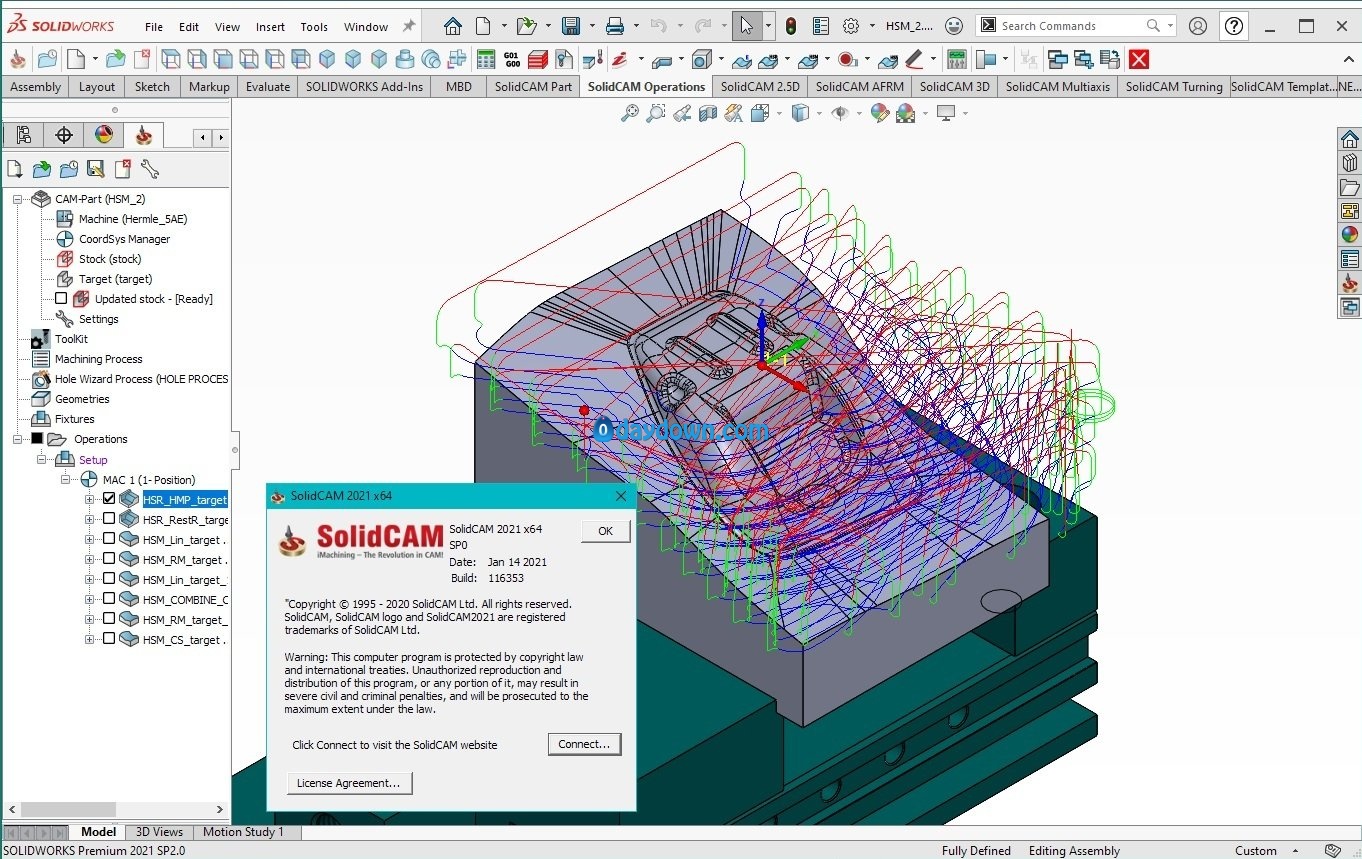1362x859 pixels.
Task: Click the Save icon in the title toolbar
Action: click(x=571, y=26)
